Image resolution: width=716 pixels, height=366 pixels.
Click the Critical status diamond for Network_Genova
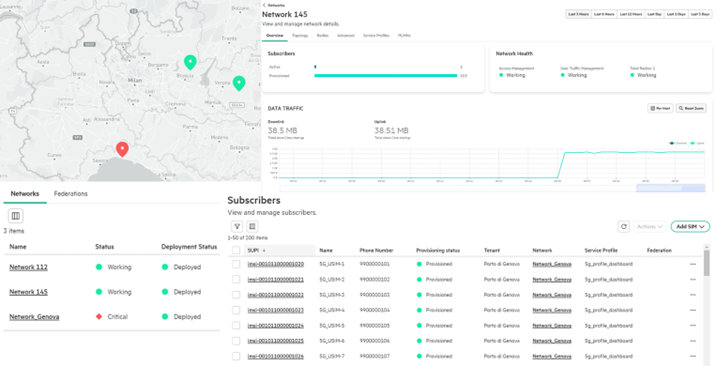pyautogui.click(x=99, y=316)
